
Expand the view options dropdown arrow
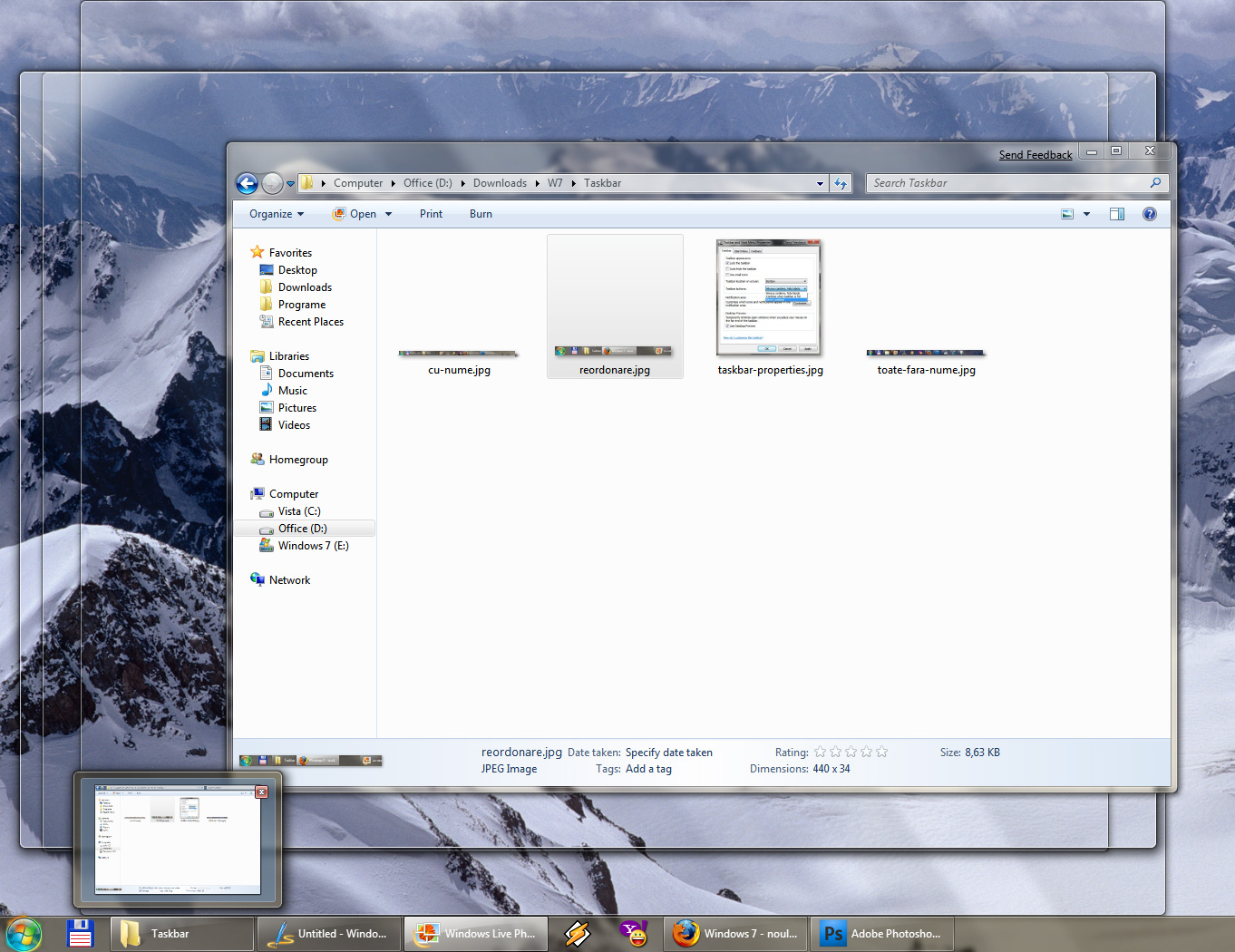1086,214
